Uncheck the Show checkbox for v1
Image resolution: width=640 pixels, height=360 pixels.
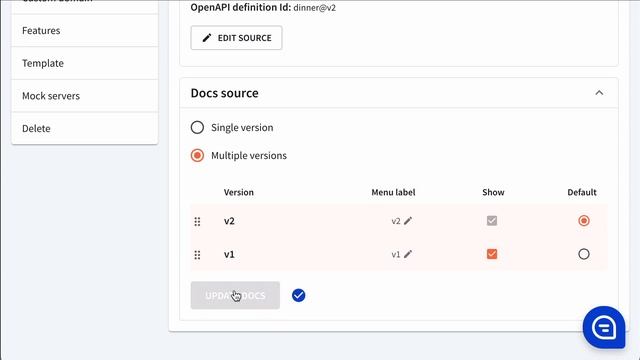coord(492,254)
